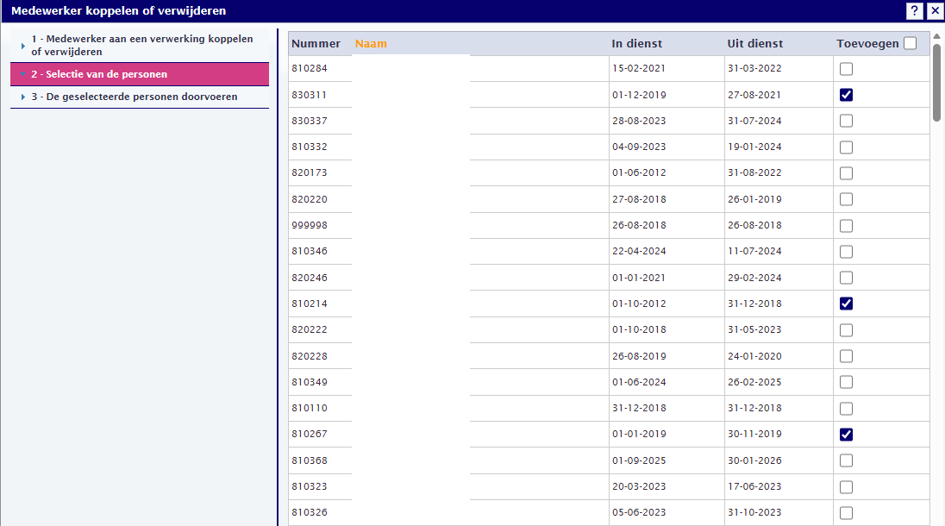Tick the Toevoegen header select-all checkbox
This screenshot has width=945, height=526.
click(910, 43)
